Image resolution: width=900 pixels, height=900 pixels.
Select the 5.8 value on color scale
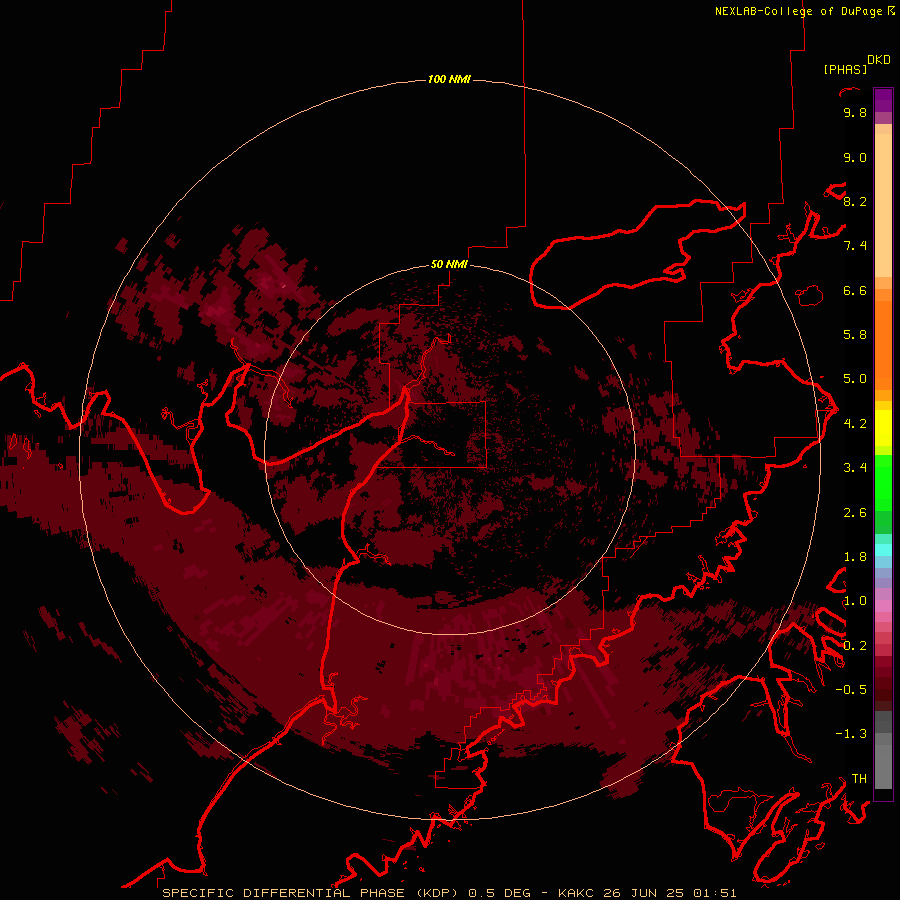coord(855,334)
